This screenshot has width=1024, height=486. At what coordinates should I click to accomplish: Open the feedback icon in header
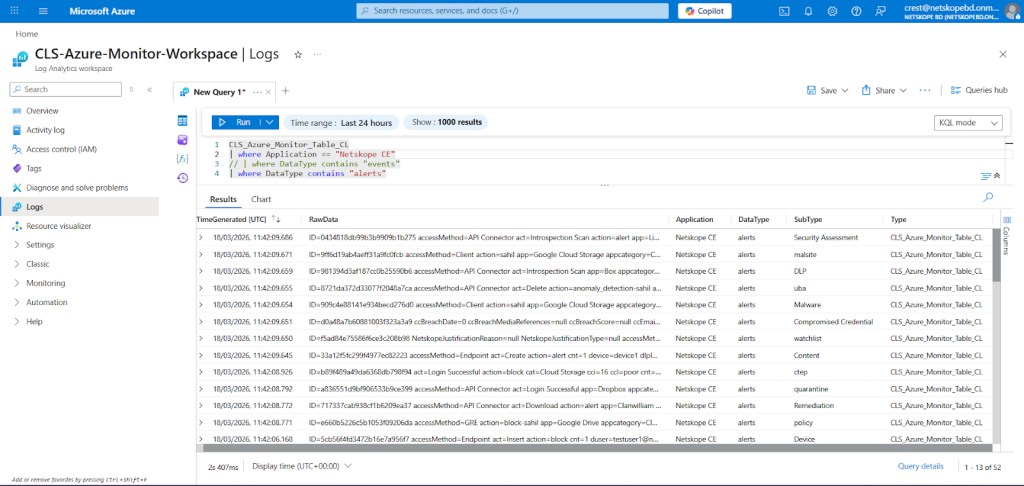point(881,11)
